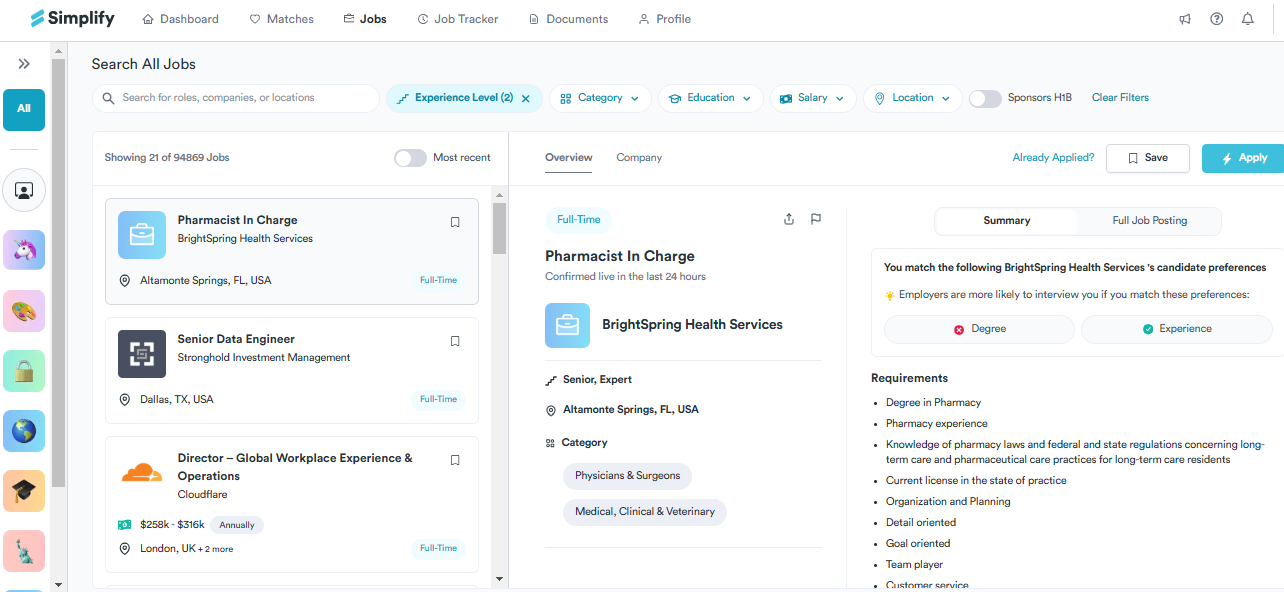The width and height of the screenshot is (1284, 592).
Task: Click the Full-Time badge in job overview
Action: (579, 220)
